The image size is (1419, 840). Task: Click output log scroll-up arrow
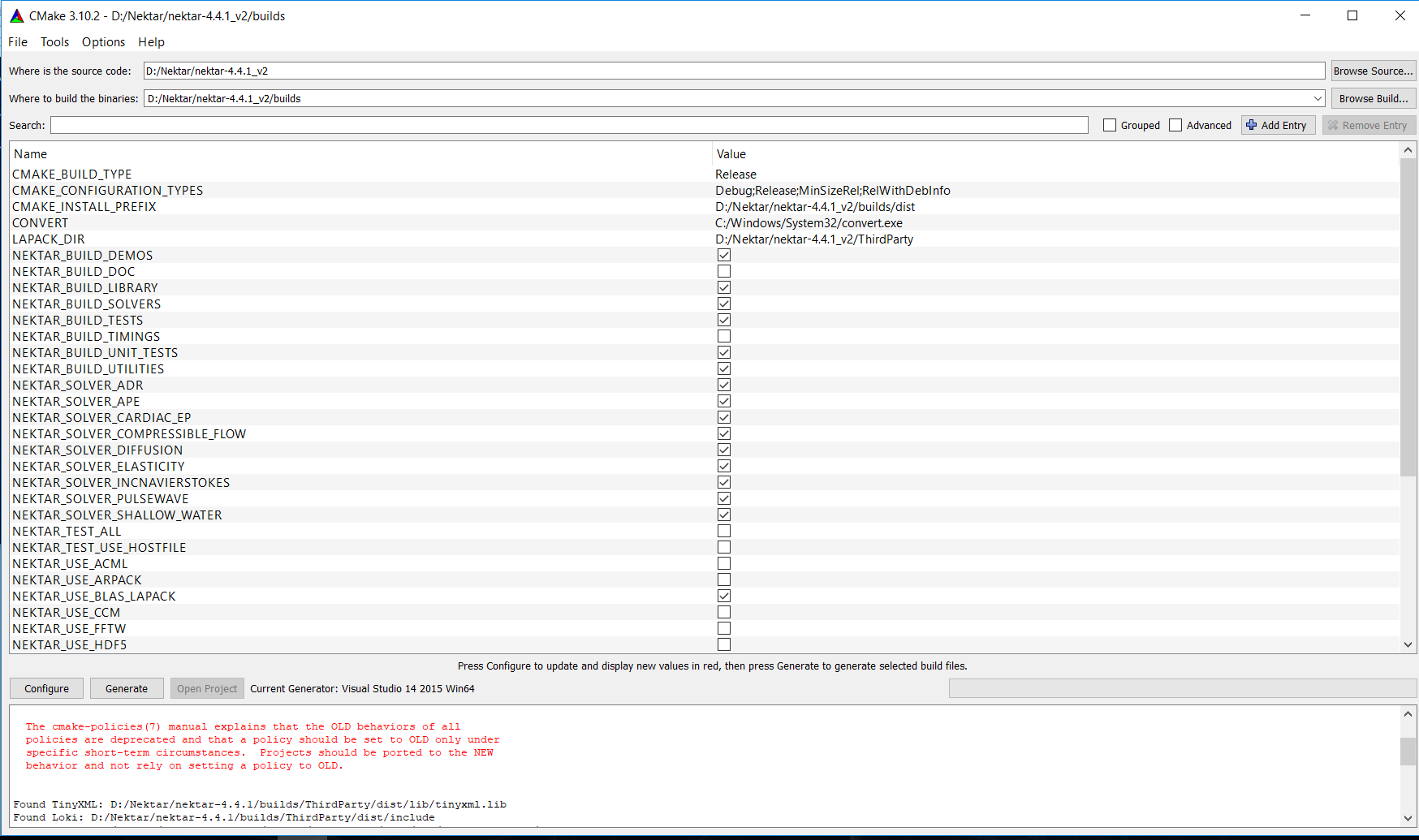click(1408, 714)
